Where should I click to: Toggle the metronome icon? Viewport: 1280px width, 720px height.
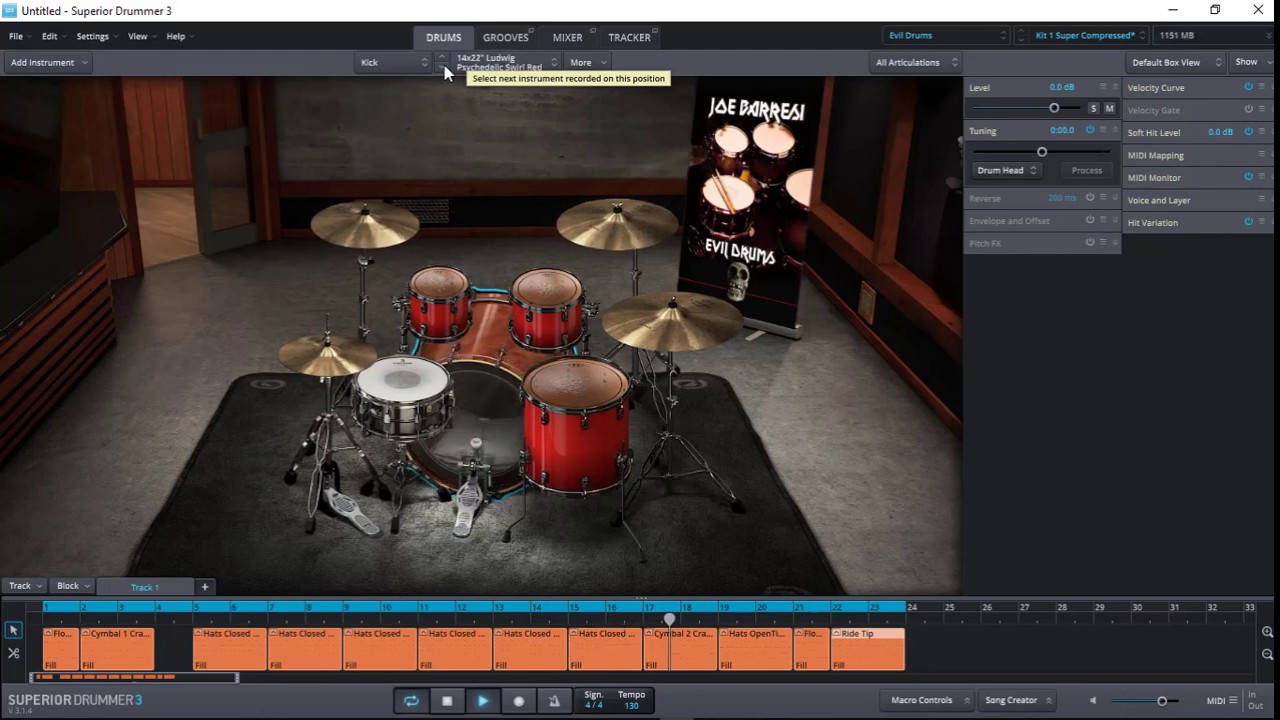[x=554, y=701]
